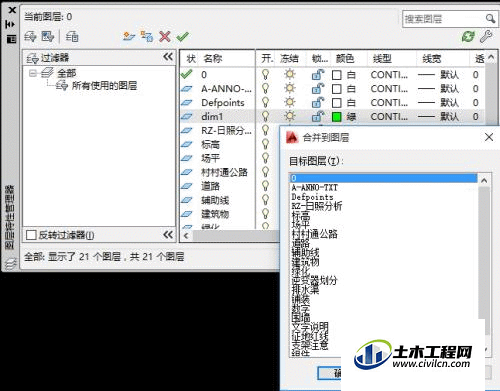
Task: Check the 反转过滤器 checkbox
Action: 31,235
